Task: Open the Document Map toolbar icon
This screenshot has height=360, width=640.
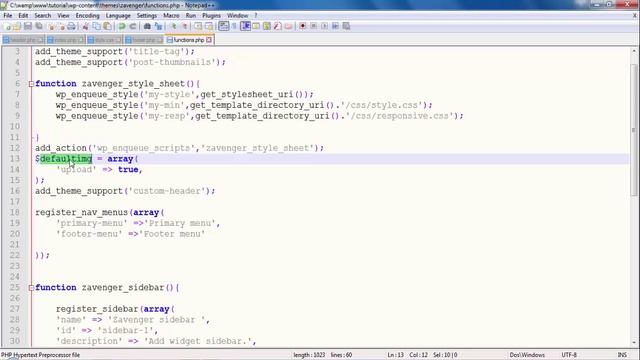Action: tap(267, 26)
